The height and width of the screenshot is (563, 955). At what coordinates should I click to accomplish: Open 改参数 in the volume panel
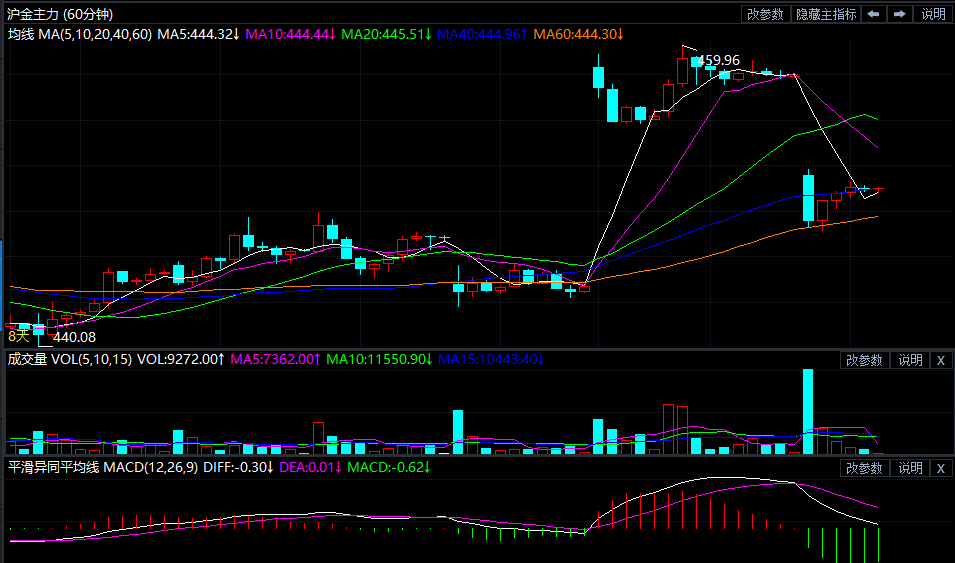tap(864, 360)
